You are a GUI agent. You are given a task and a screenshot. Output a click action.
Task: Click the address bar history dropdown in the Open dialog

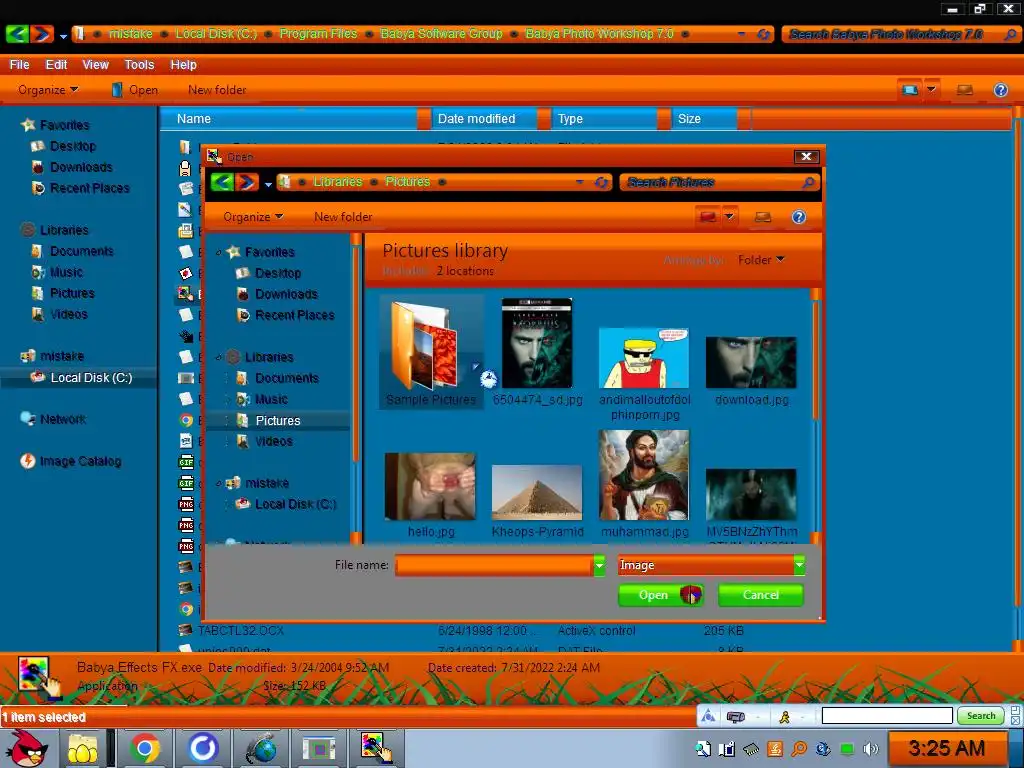coord(579,182)
